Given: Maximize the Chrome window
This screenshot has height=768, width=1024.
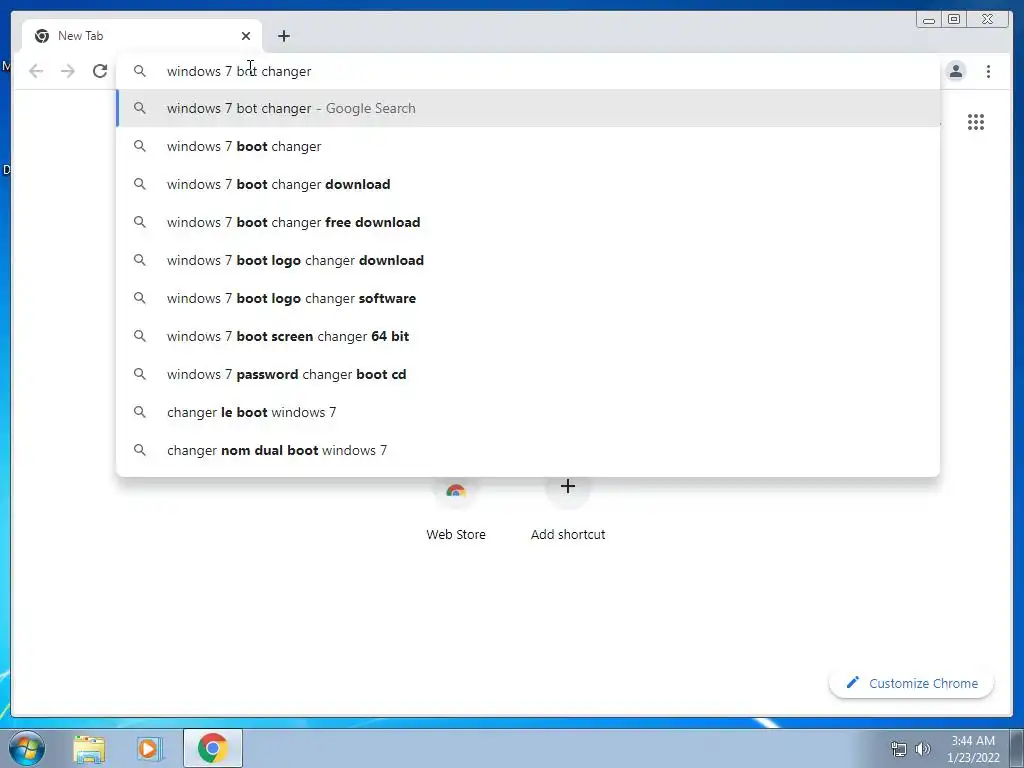Looking at the screenshot, I should point(953,20).
